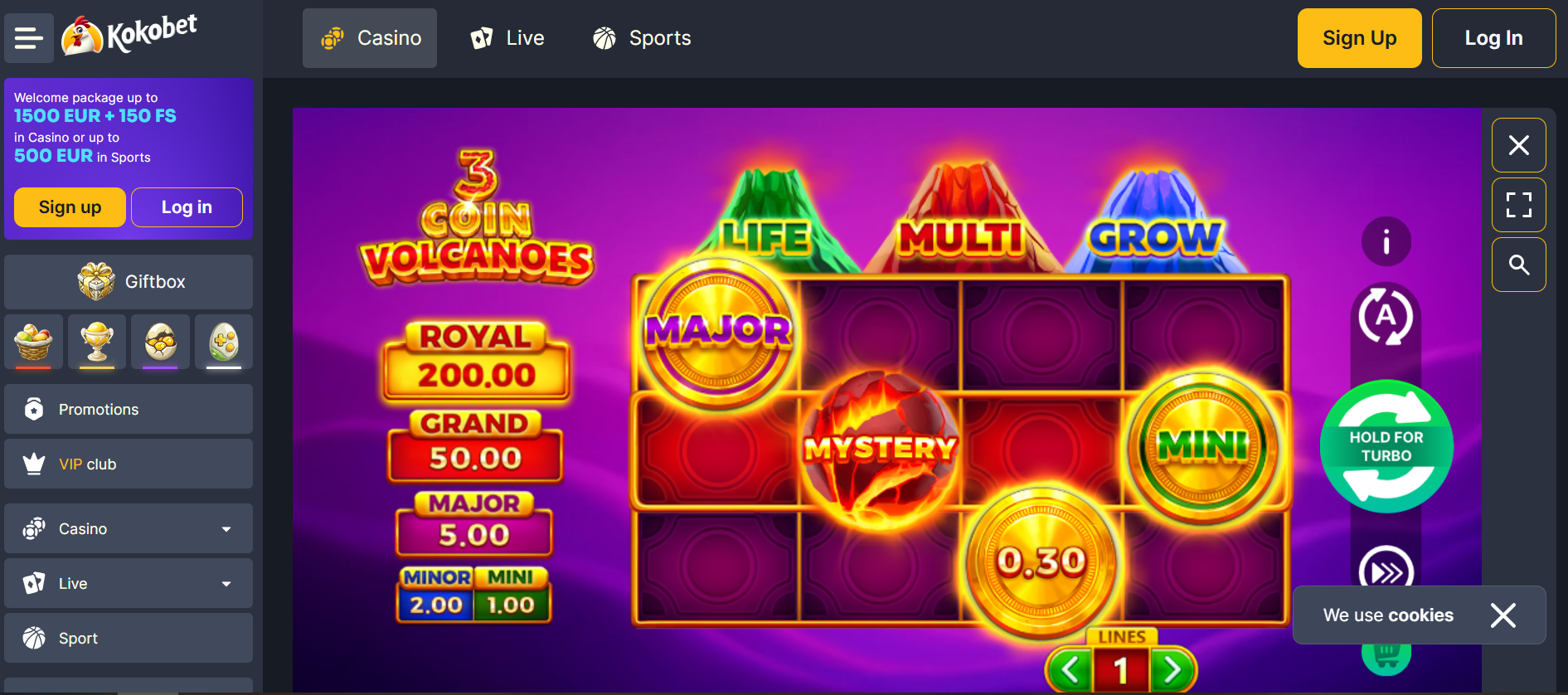Open the cracked egg bonus icon

(161, 342)
